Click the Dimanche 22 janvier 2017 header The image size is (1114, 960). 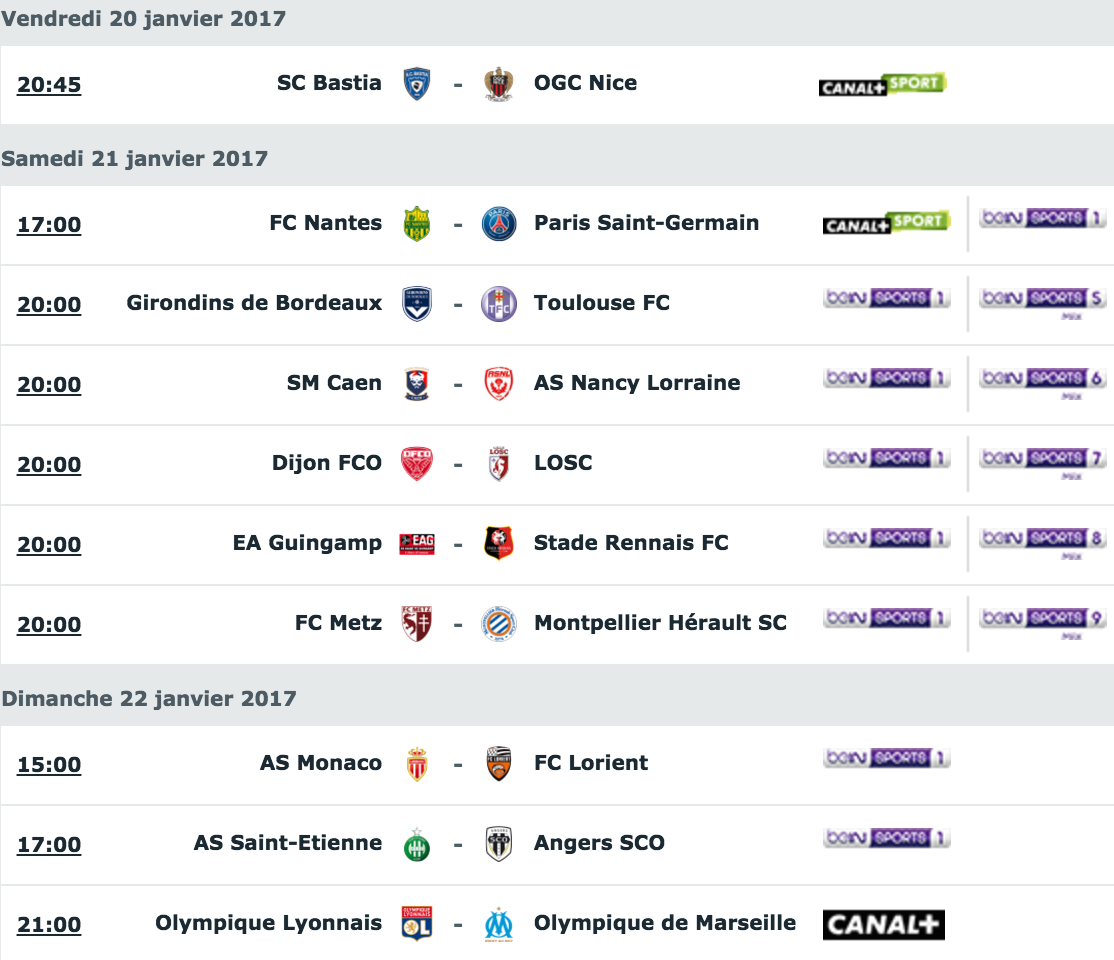click(x=148, y=699)
